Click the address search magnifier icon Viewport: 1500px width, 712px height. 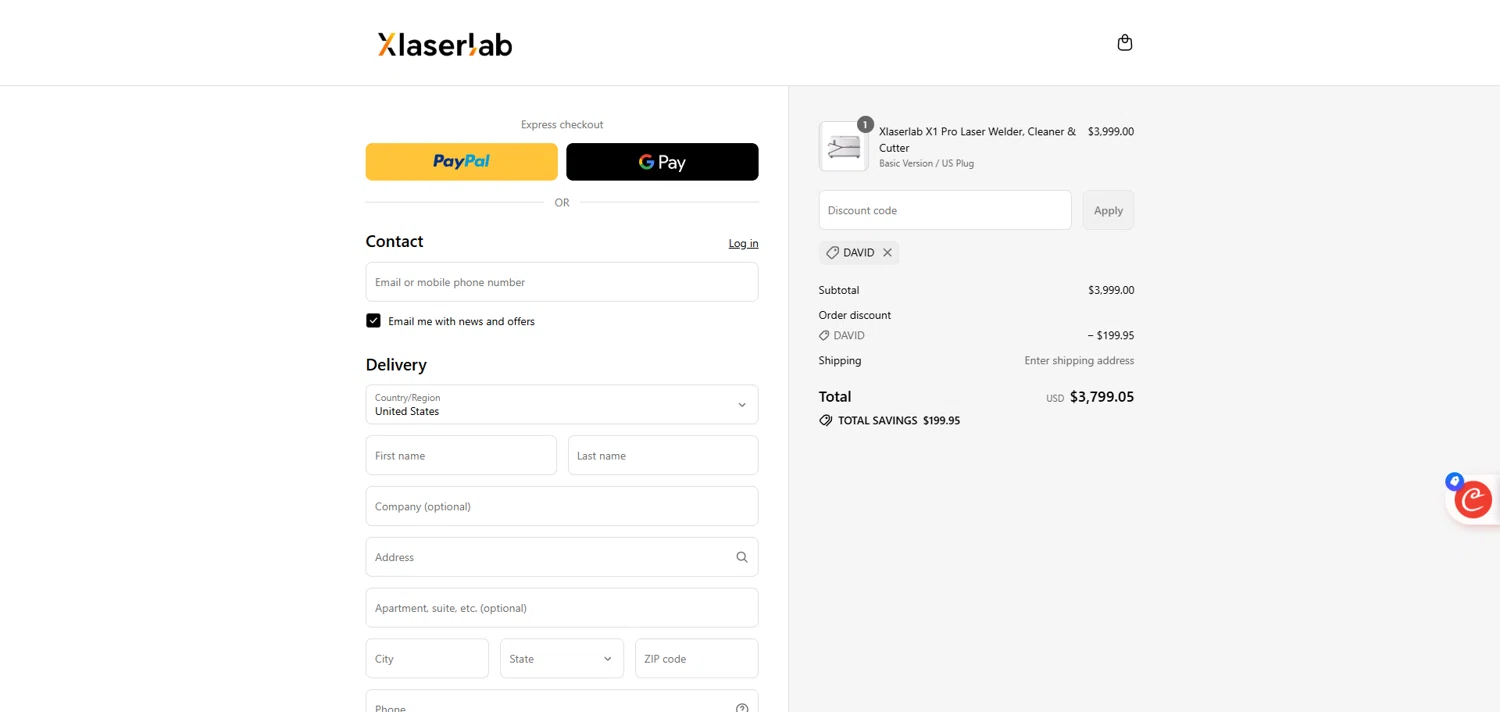pos(742,557)
